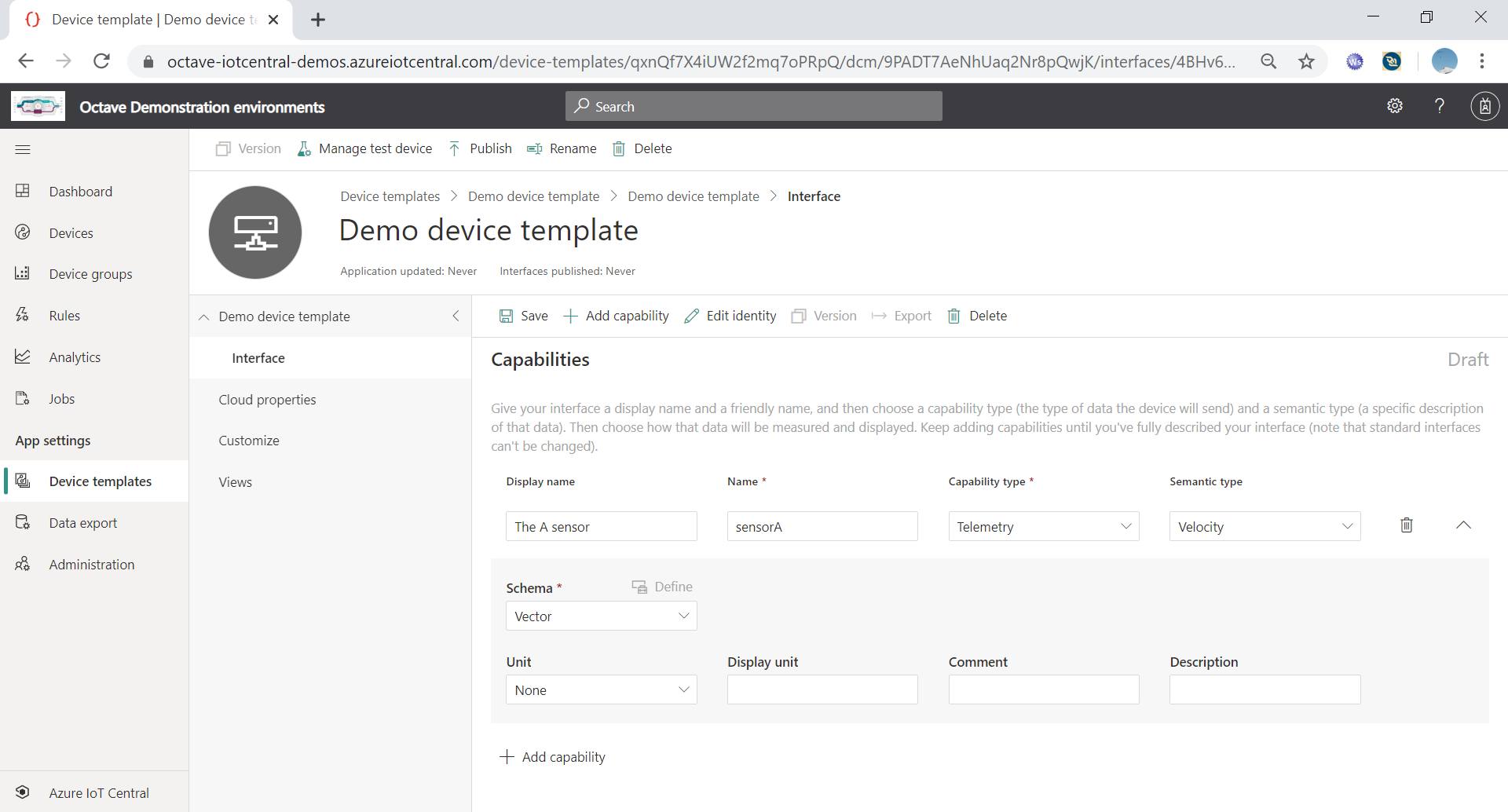This screenshot has width=1508, height=812.
Task: Open the user account badge icon
Action: [x=1484, y=106]
